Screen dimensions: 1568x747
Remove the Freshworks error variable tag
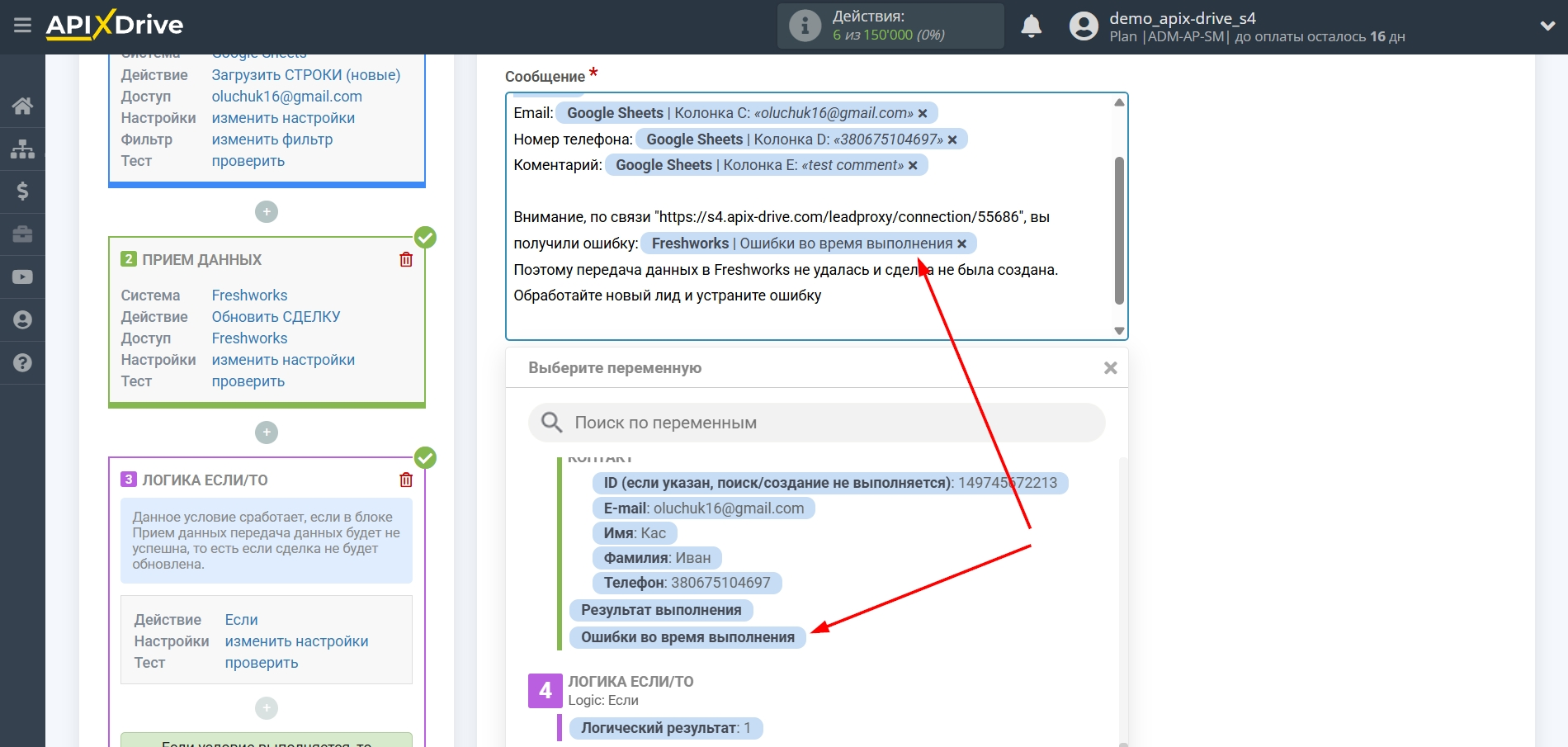tap(961, 244)
